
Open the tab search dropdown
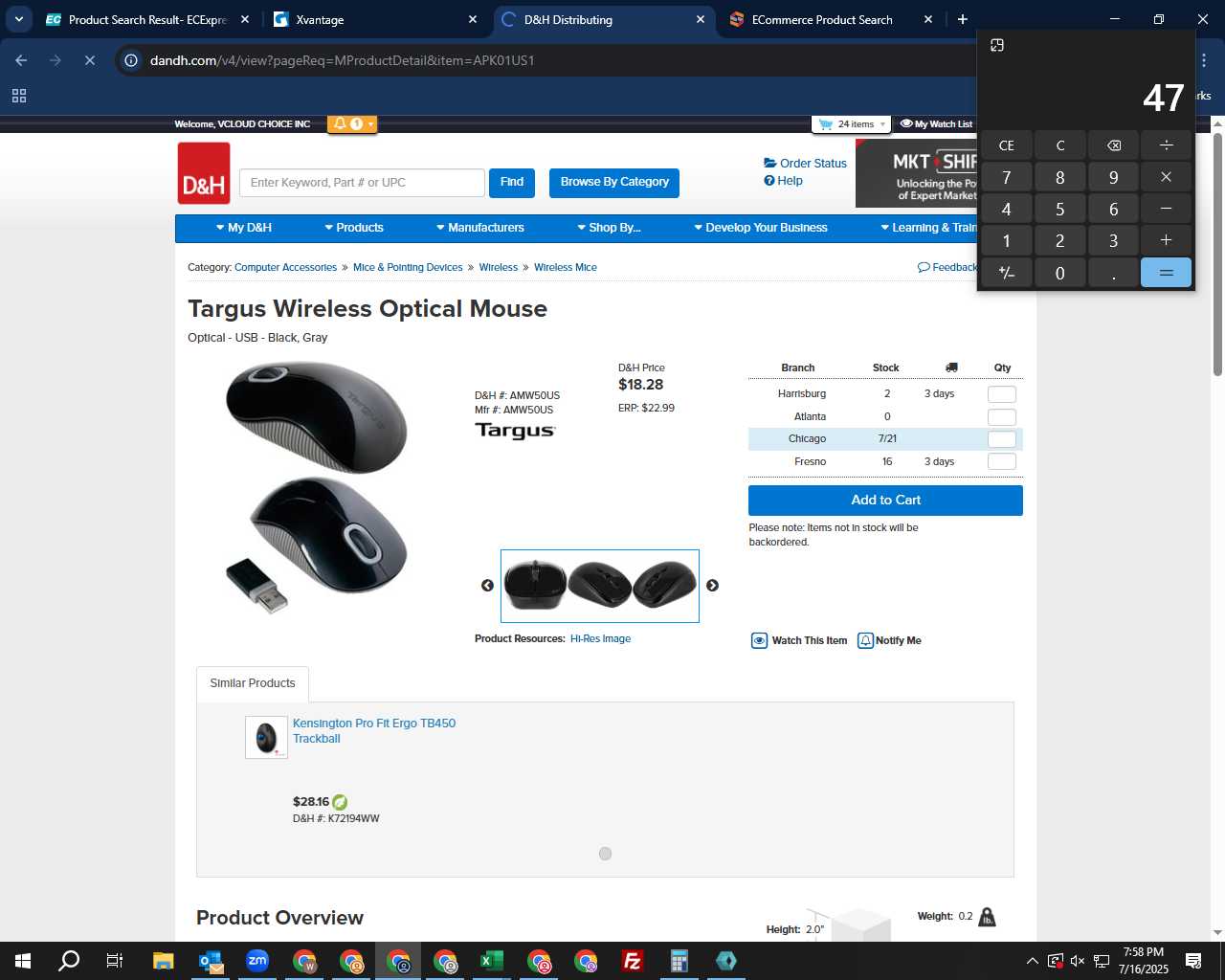tap(18, 19)
